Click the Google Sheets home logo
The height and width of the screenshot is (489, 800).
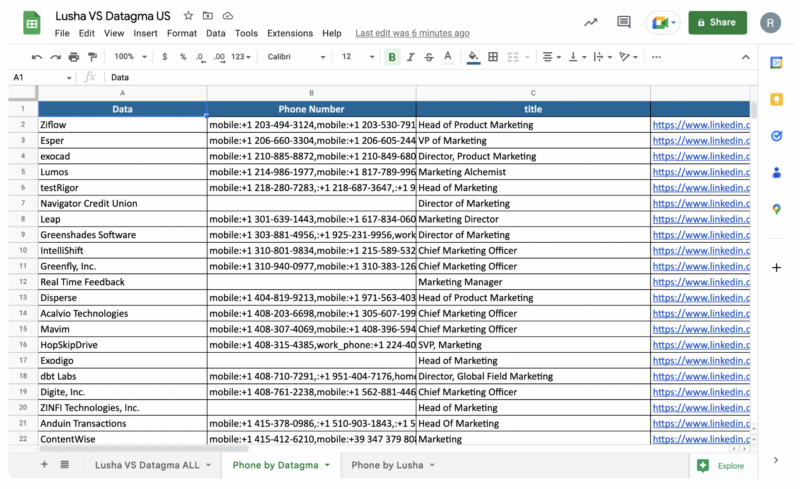point(32,23)
